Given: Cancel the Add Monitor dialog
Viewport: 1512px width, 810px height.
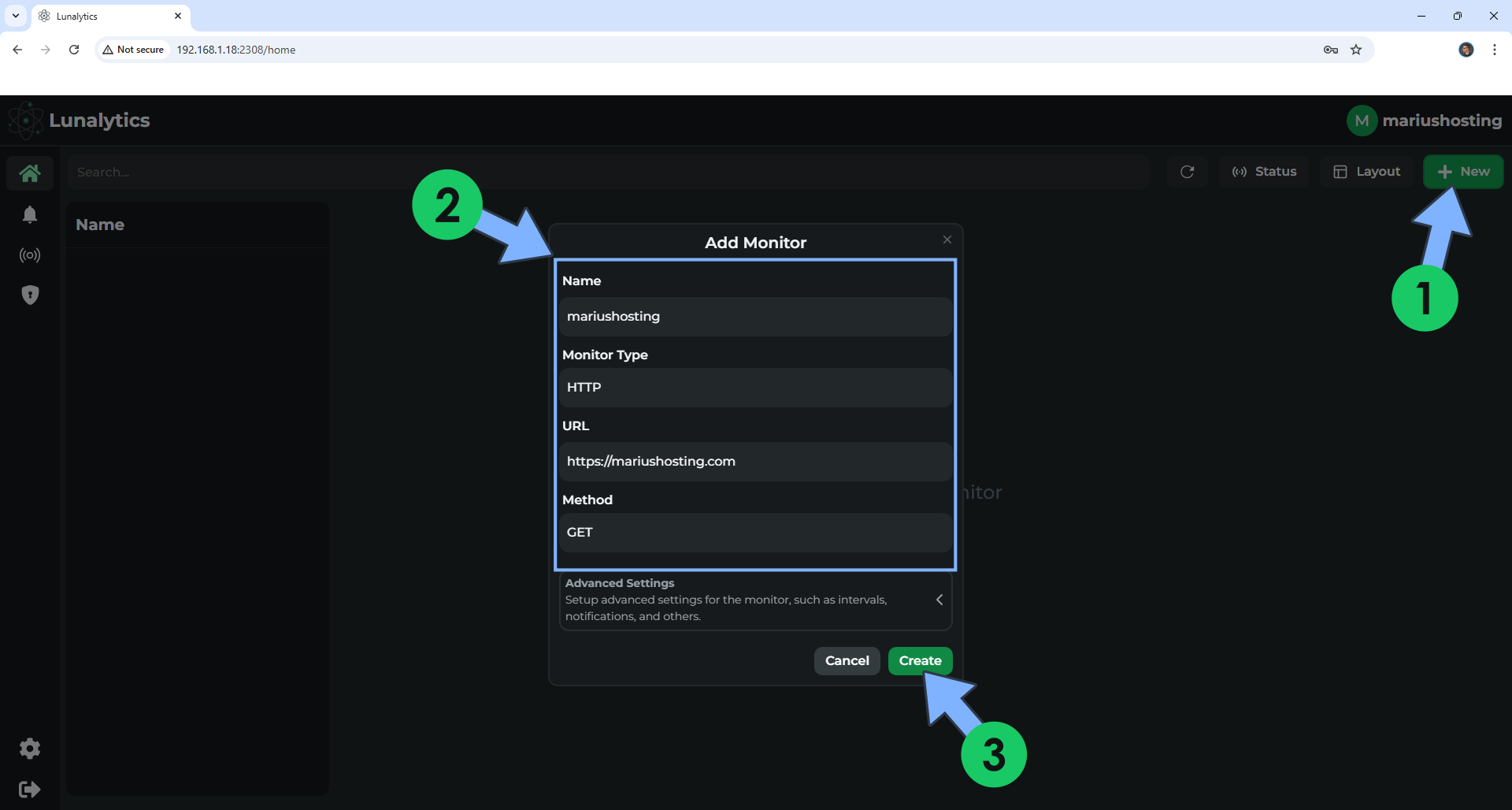Looking at the screenshot, I should (847, 661).
